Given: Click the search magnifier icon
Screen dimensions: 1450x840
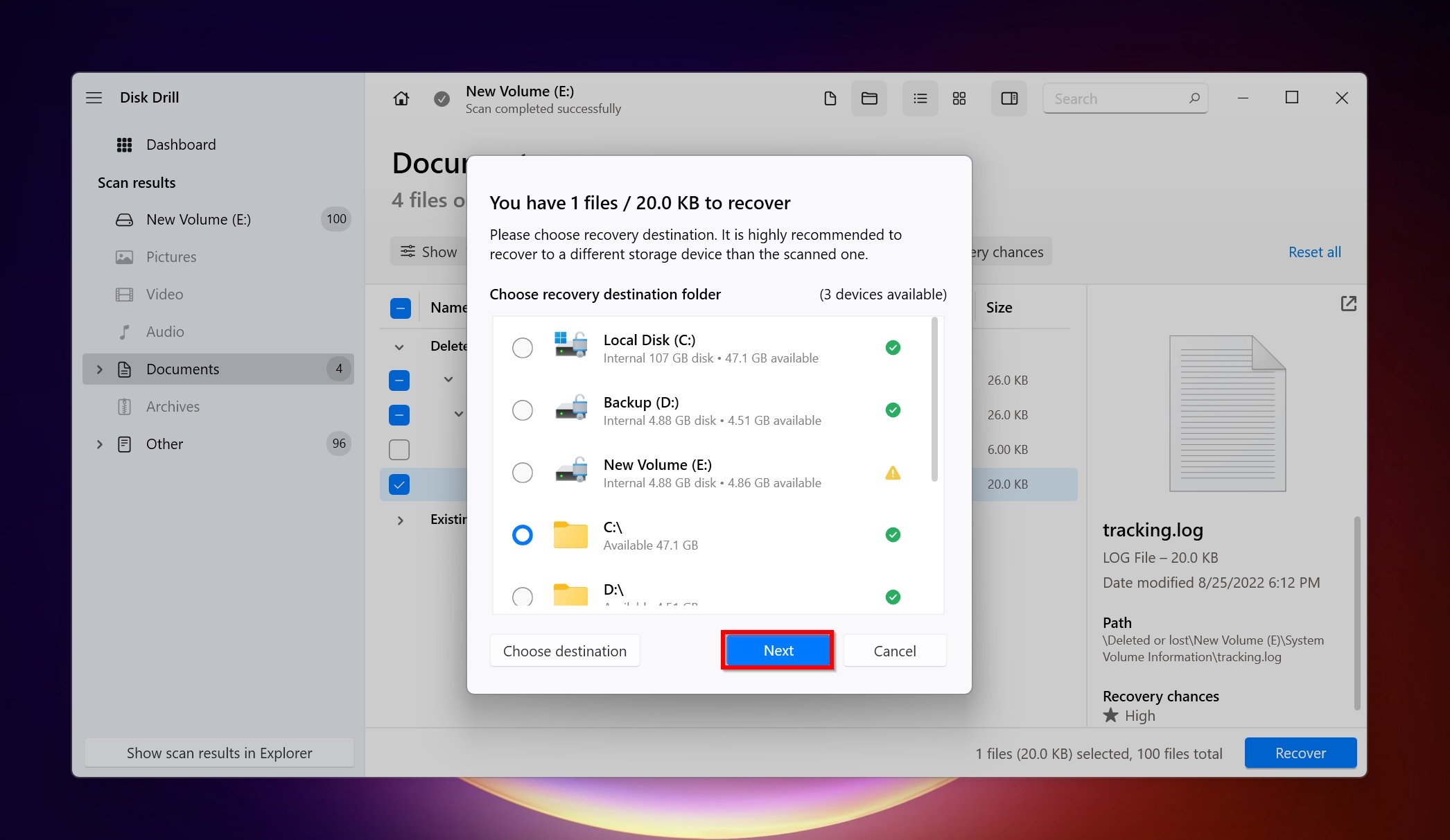Looking at the screenshot, I should pyautogui.click(x=1194, y=98).
